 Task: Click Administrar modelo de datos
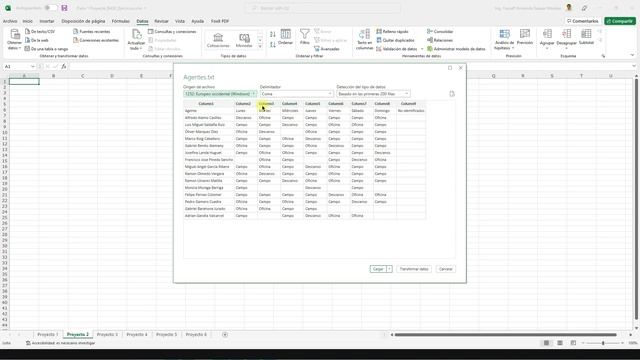coord(456,49)
